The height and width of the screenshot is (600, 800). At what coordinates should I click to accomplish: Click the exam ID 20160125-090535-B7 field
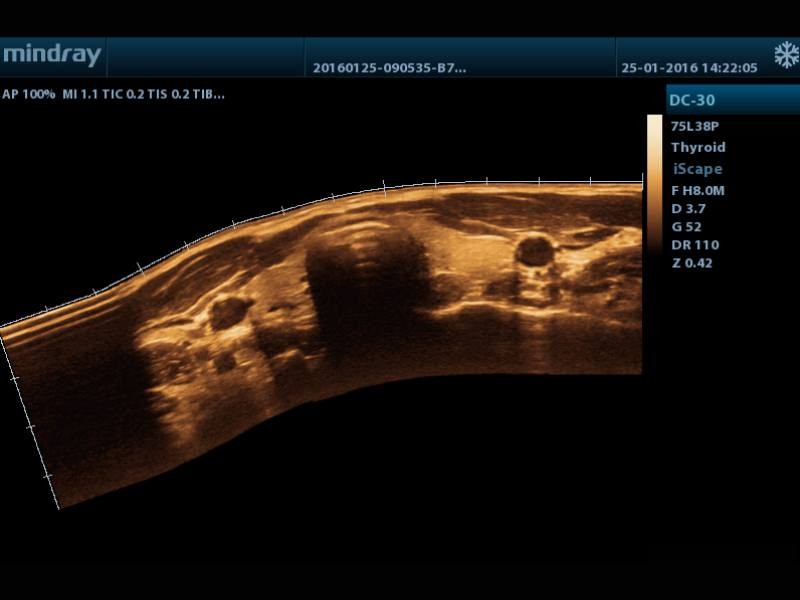click(x=389, y=69)
